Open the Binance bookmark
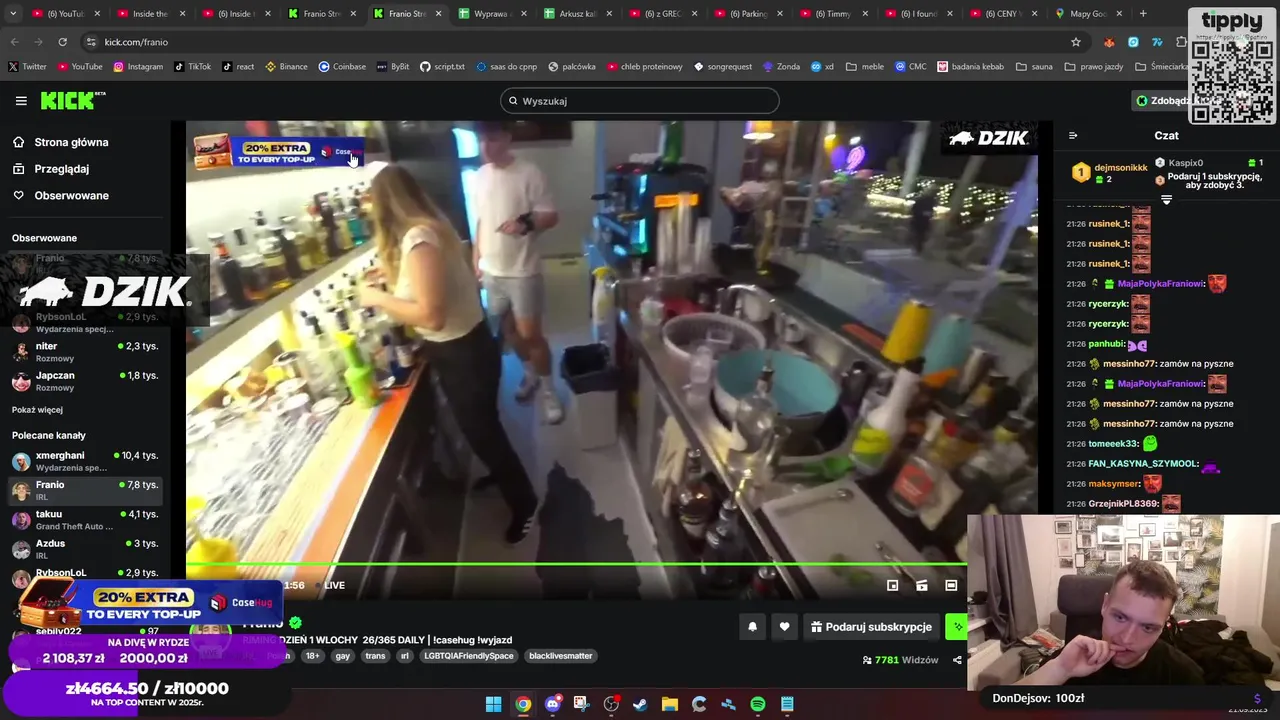The height and width of the screenshot is (720, 1280). point(286,67)
